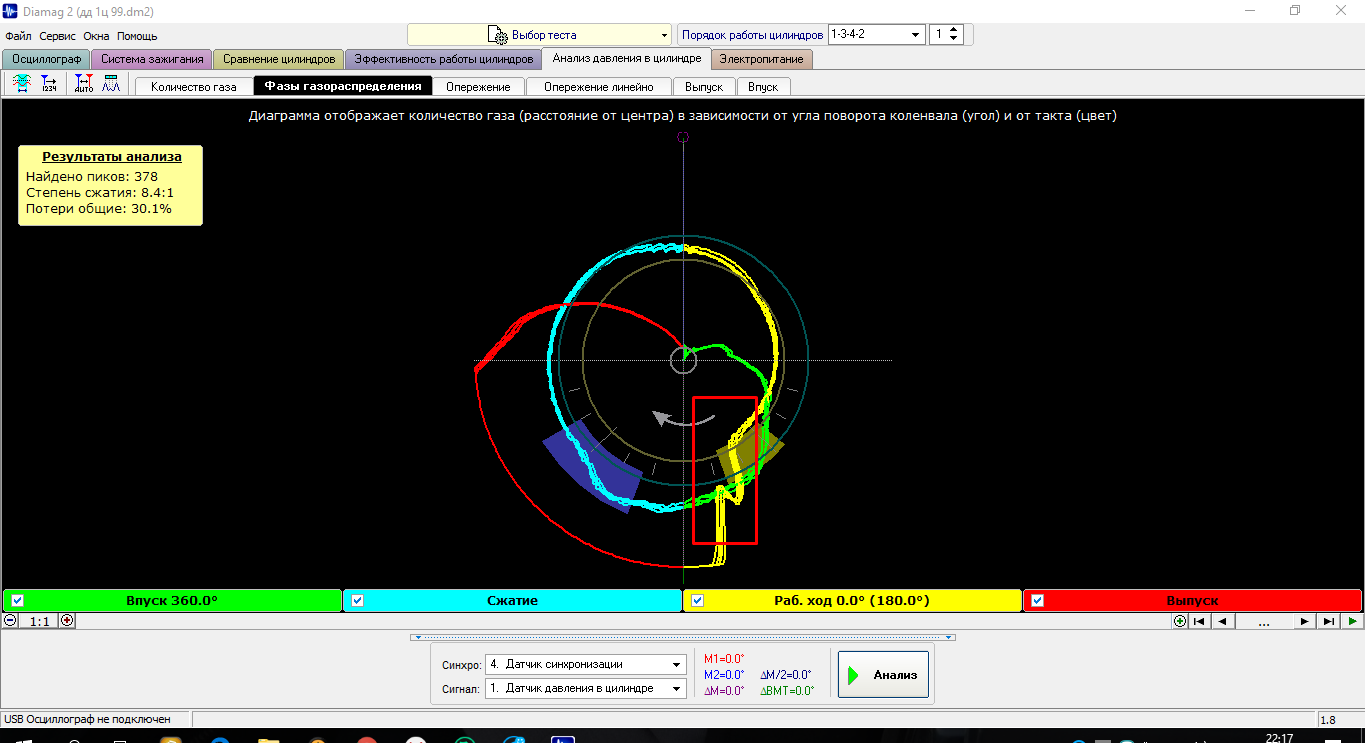Screen dimensions: 1365x743
Task: Click the diagram description text above the chart
Action: 682,116
